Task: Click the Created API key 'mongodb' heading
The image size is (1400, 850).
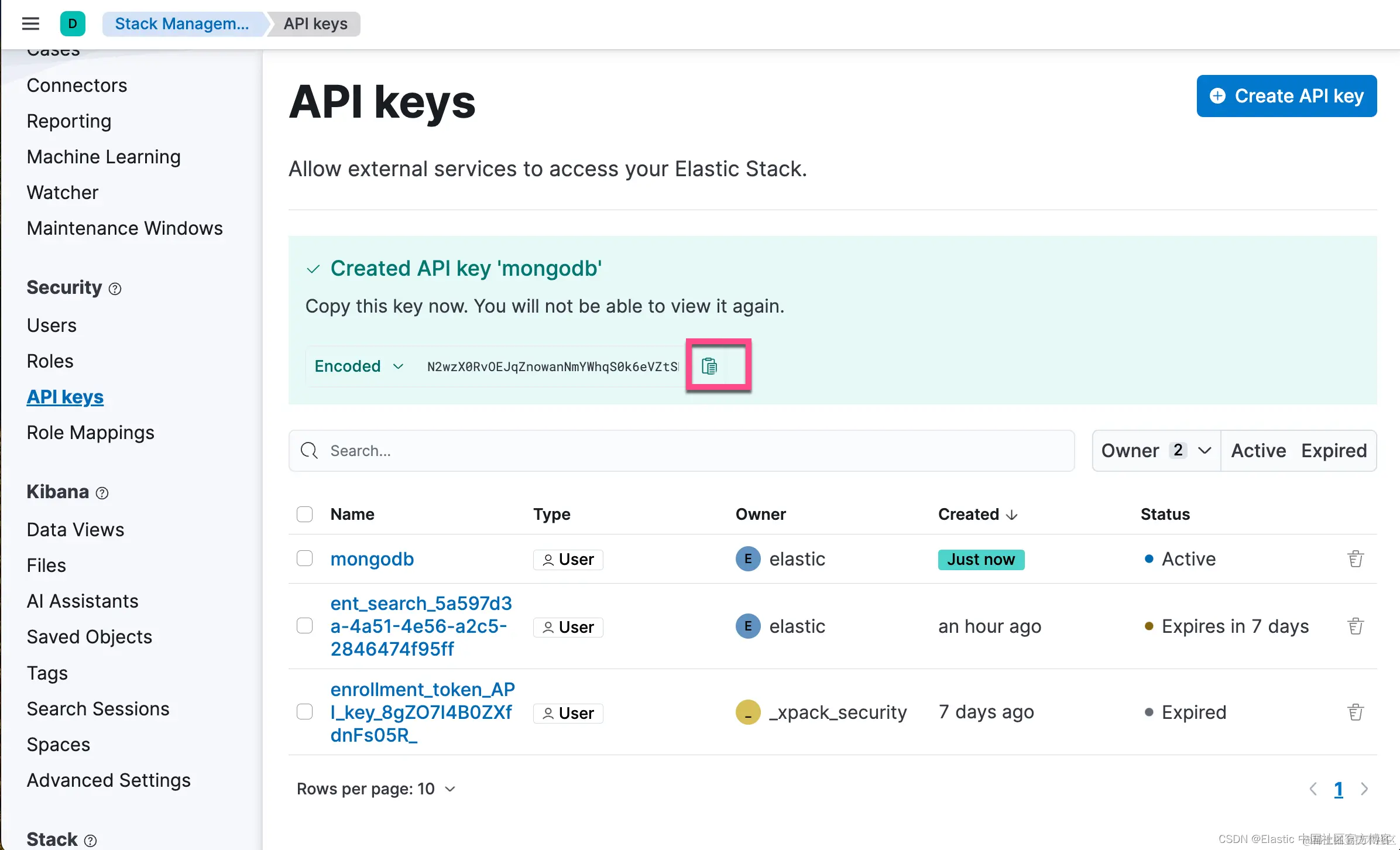Action: 466,269
